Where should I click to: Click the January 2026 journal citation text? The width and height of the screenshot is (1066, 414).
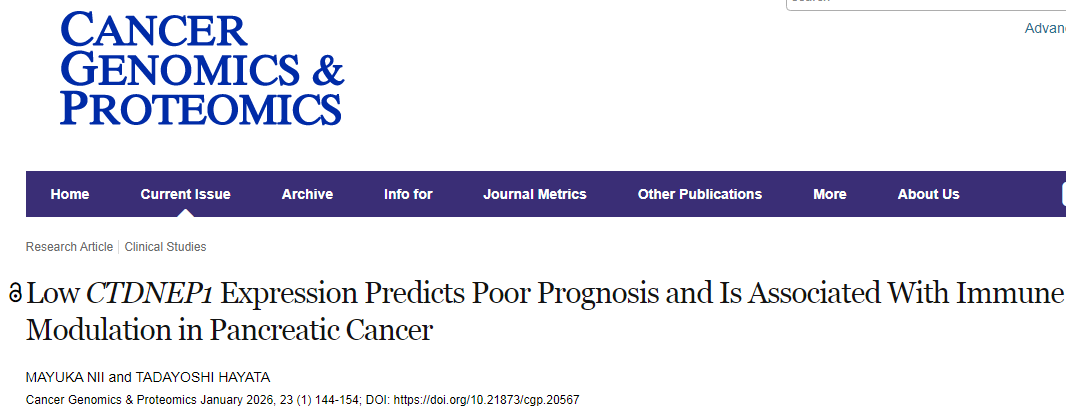pyautogui.click(x=180, y=400)
